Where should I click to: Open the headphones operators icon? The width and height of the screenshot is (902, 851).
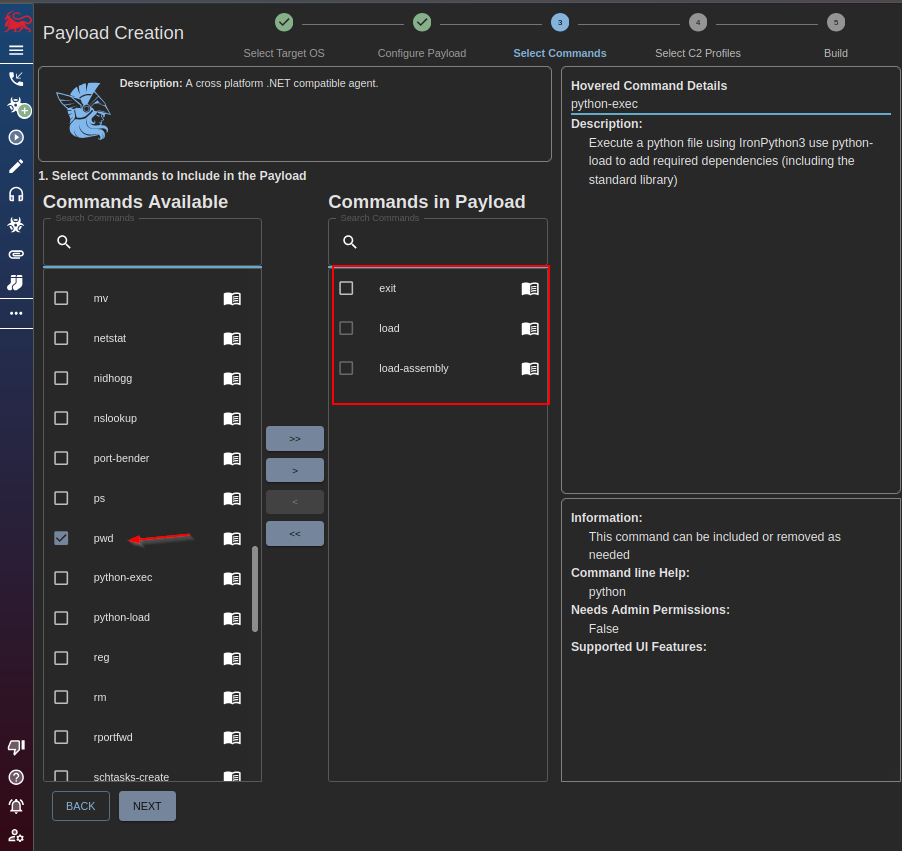click(x=16, y=194)
